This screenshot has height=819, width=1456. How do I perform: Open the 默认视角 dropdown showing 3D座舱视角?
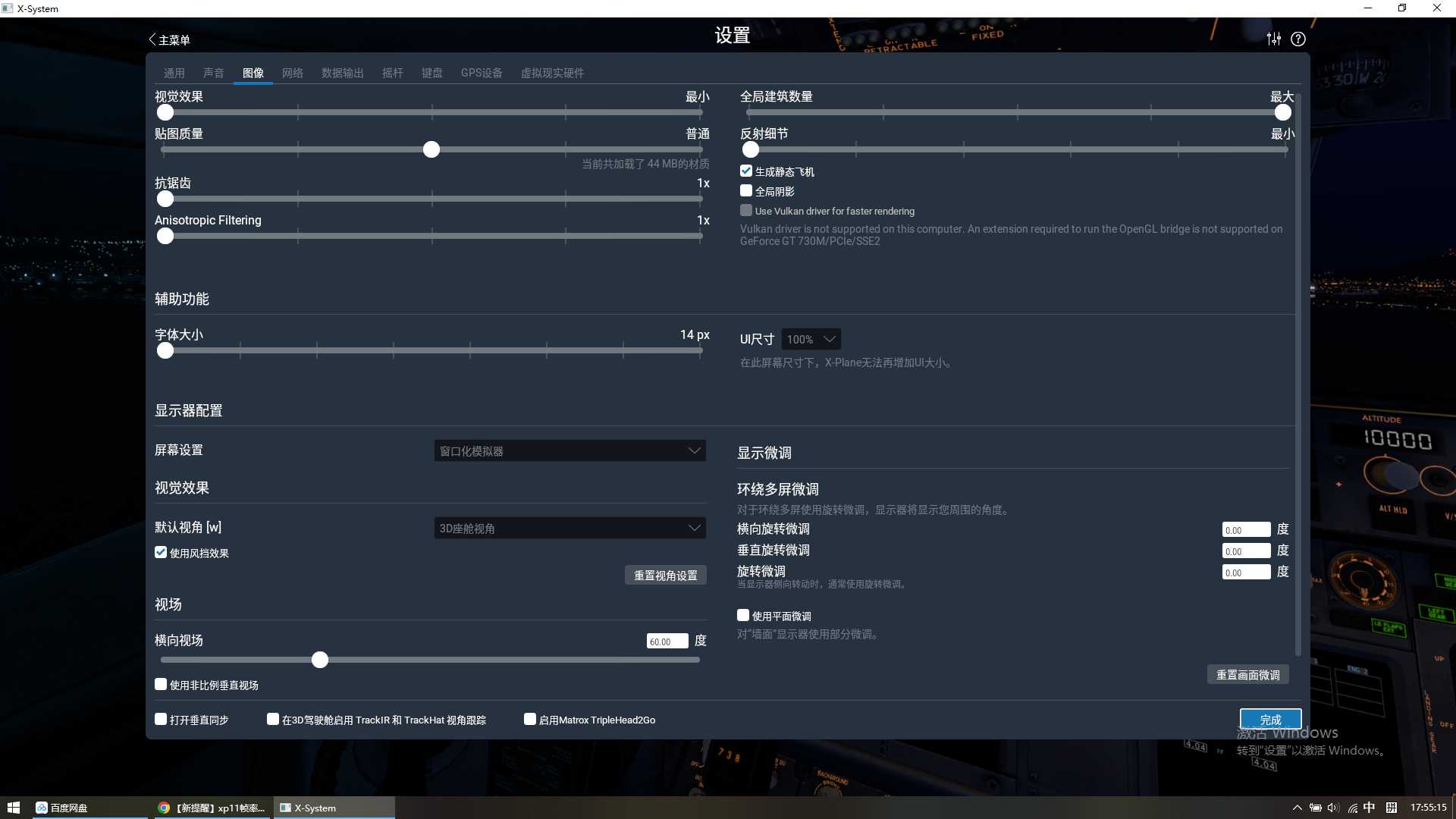(x=570, y=528)
